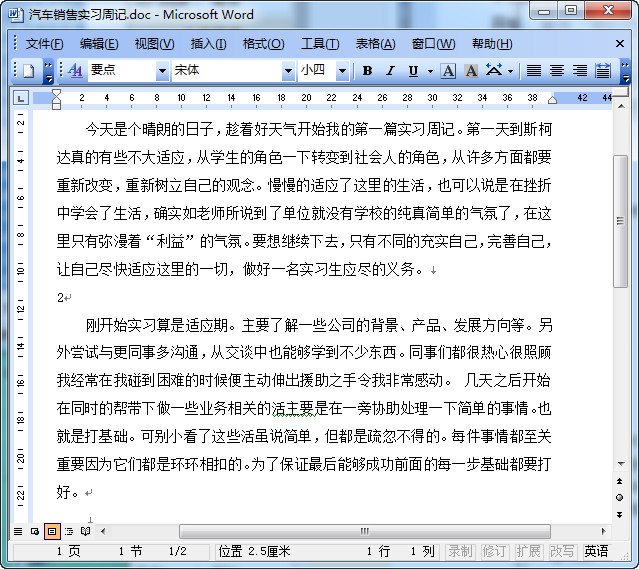Click inside the font size box 小四
This screenshot has height=569, width=639.
point(317,71)
